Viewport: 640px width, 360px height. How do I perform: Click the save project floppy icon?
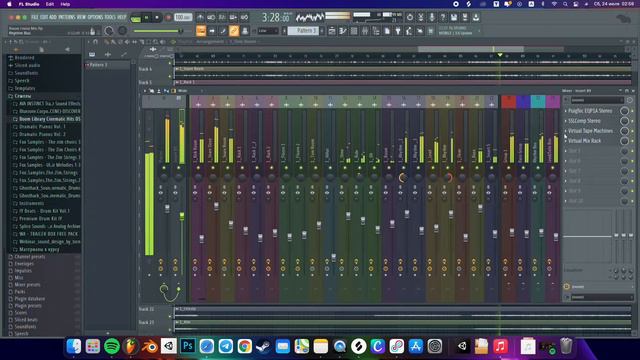(x=454, y=18)
